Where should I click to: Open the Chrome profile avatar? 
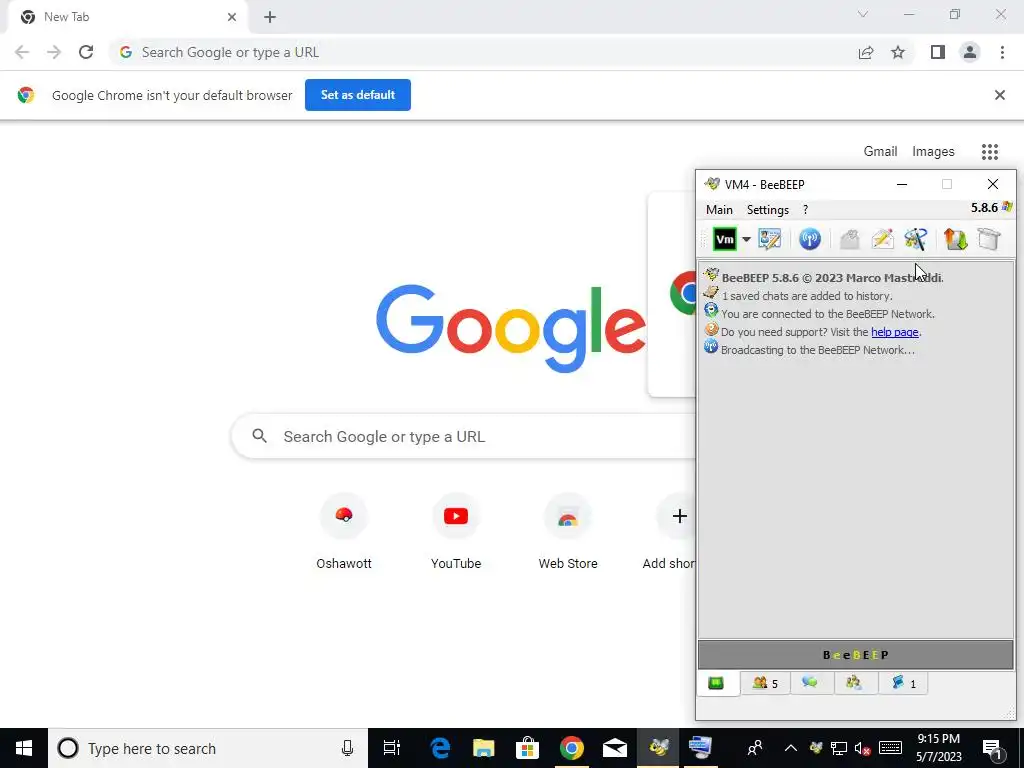click(970, 52)
